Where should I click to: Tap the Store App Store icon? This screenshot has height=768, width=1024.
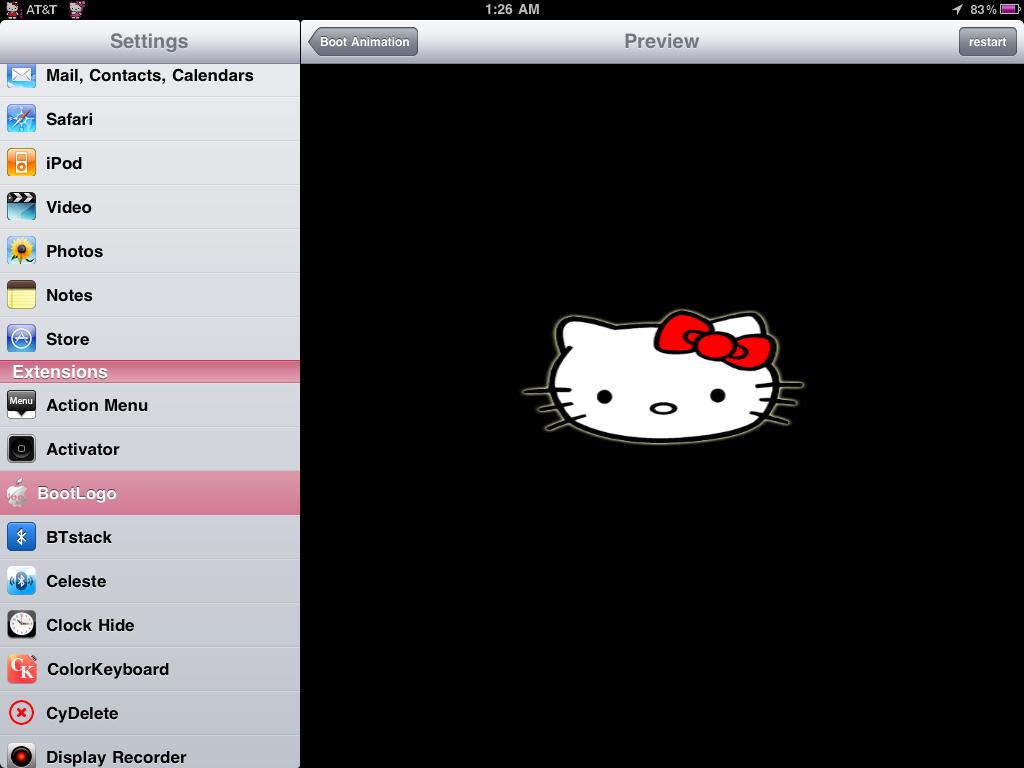(22, 339)
